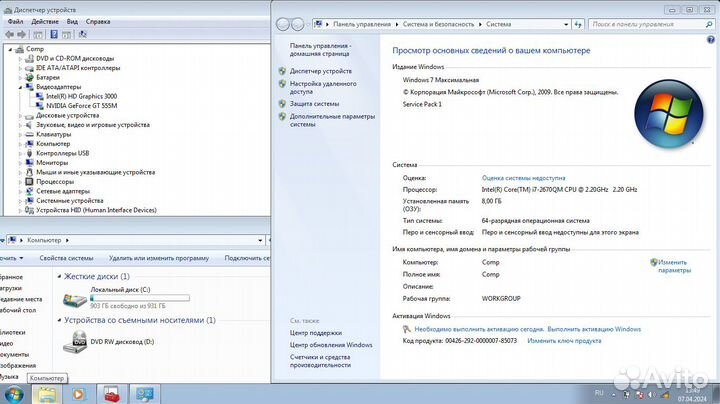
Task: Open Windows Media Player from the taskbar
Action: point(78,394)
